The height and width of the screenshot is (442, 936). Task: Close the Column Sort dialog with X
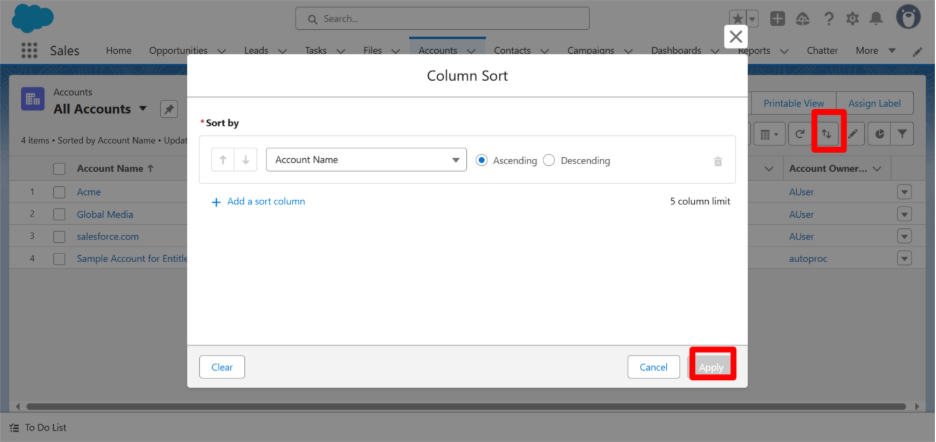(736, 36)
